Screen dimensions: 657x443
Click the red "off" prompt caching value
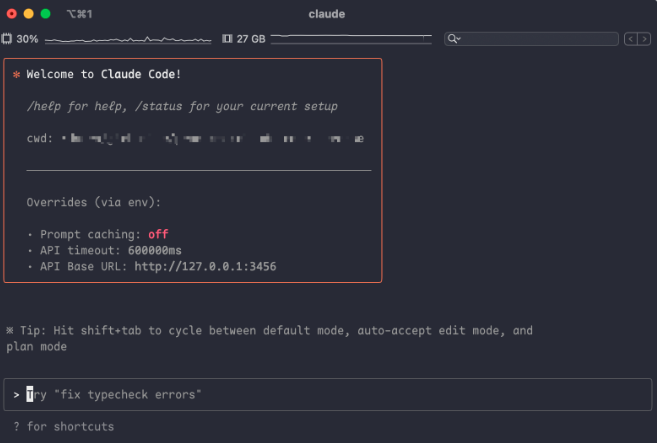click(x=158, y=235)
